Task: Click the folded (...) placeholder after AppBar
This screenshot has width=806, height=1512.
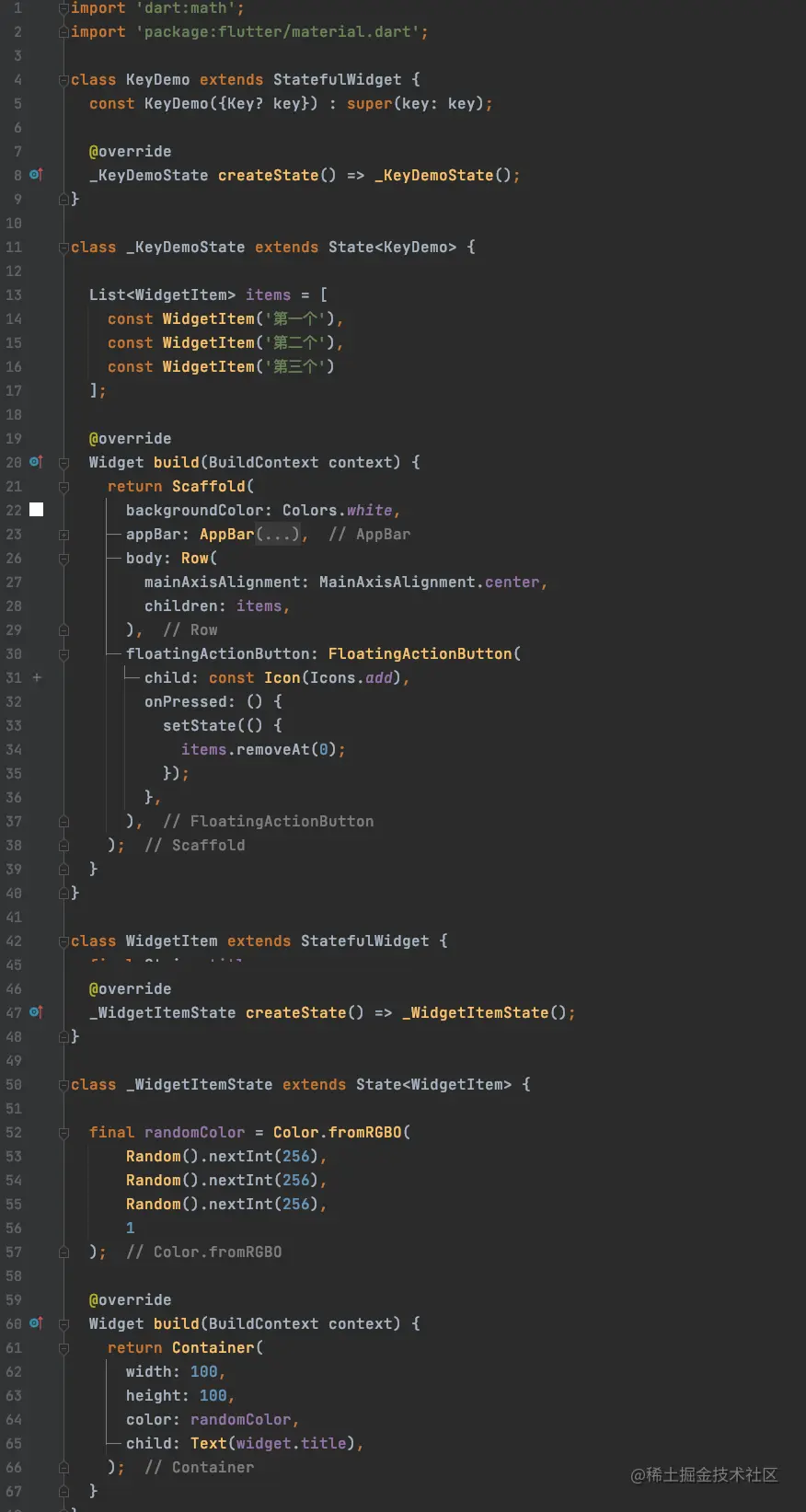Action: tap(278, 534)
